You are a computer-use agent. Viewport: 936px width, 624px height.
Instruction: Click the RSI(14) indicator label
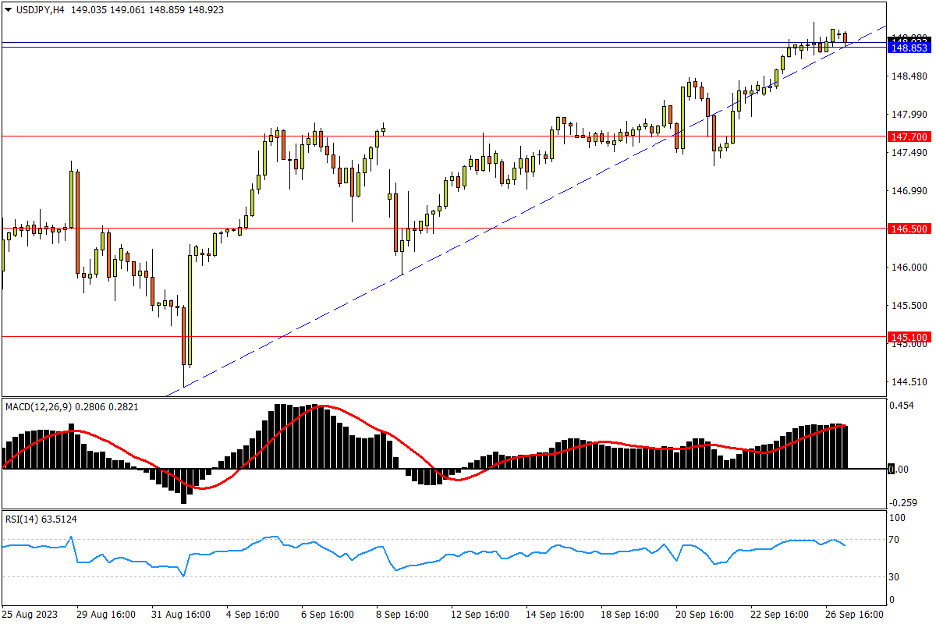tap(24, 519)
